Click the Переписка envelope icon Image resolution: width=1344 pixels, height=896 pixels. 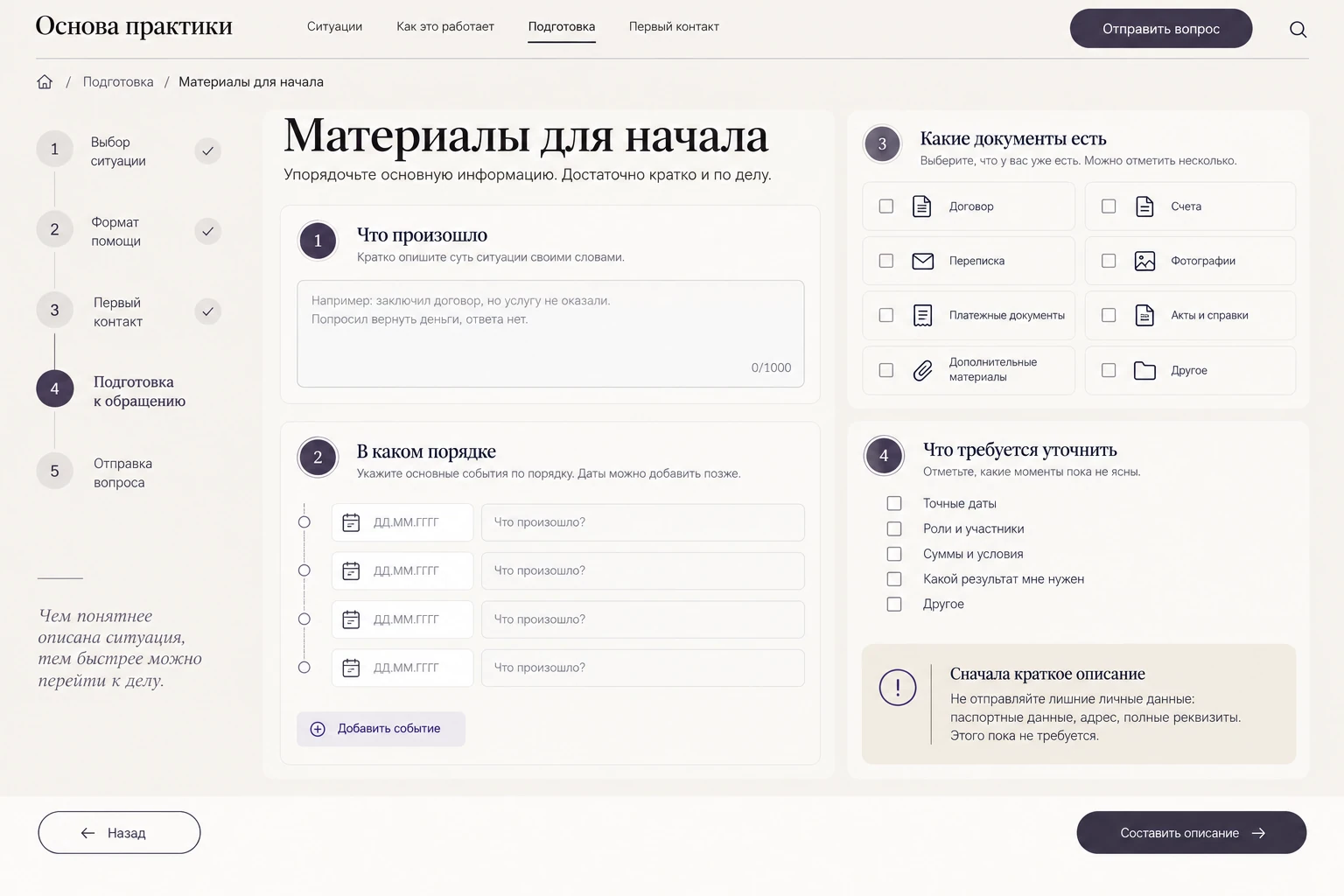click(922, 261)
